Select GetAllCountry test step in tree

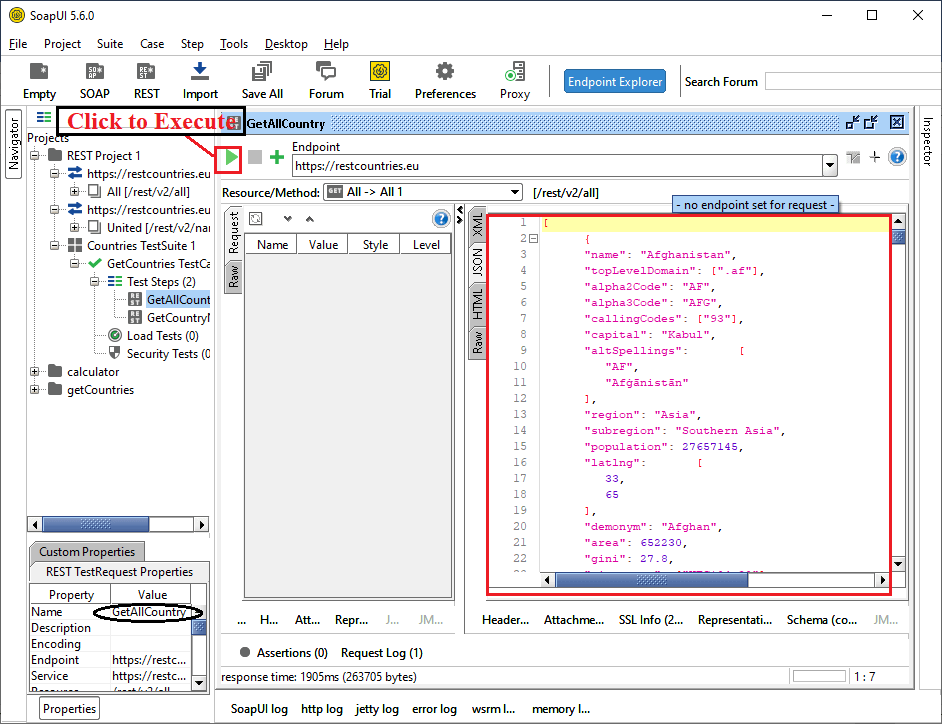click(x=178, y=300)
